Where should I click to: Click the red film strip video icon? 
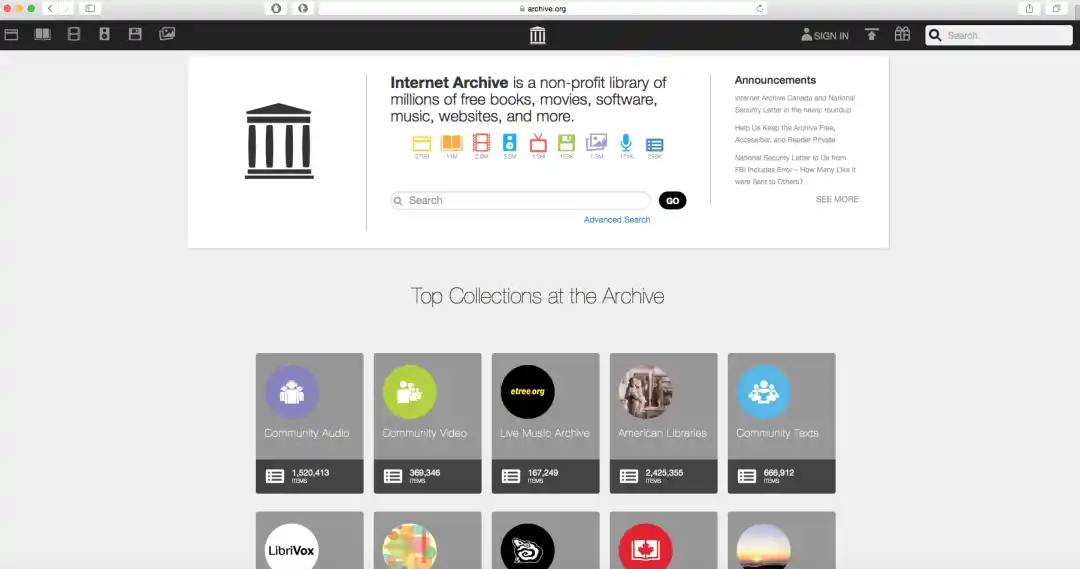[x=481, y=143]
